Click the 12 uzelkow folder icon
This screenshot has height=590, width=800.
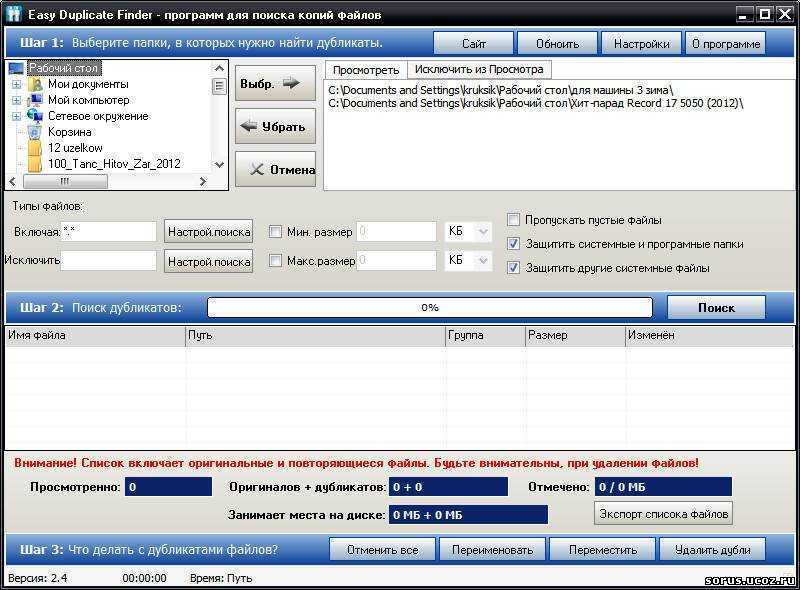[x=35, y=148]
